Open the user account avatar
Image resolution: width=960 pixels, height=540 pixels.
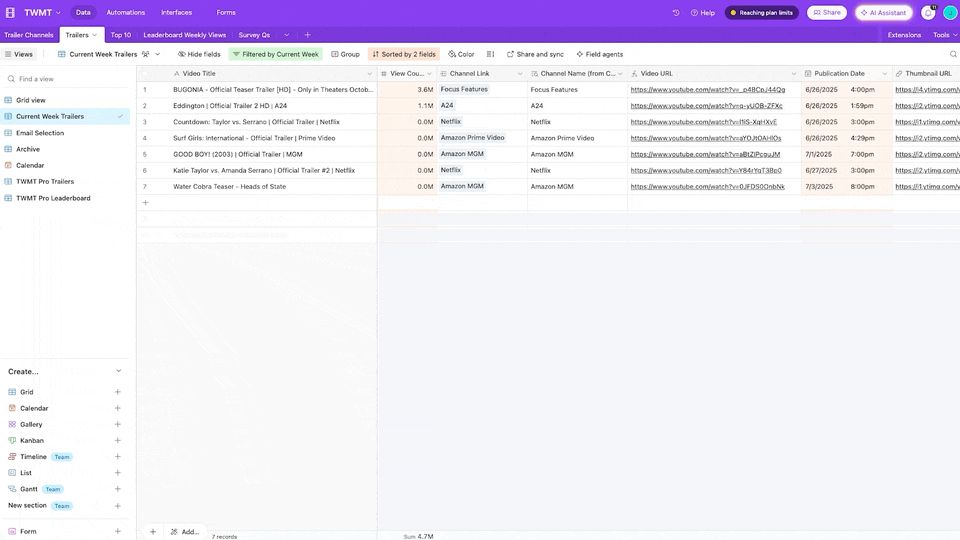click(950, 13)
